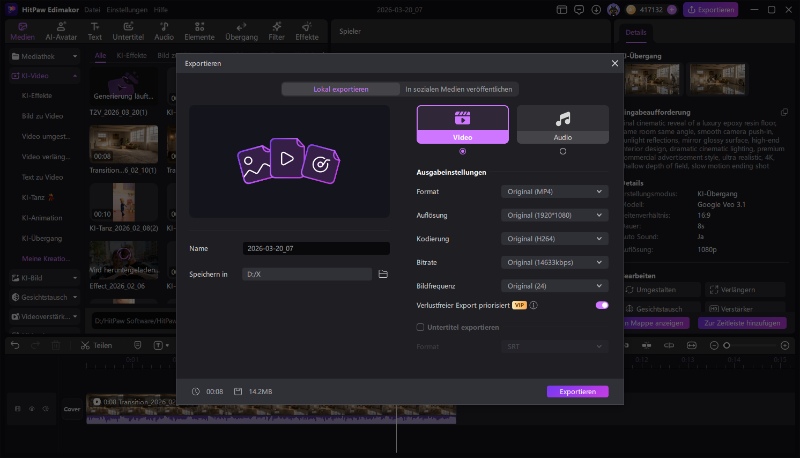800x458 pixels.
Task: Close the Exportieren dialog
Action: tap(614, 63)
